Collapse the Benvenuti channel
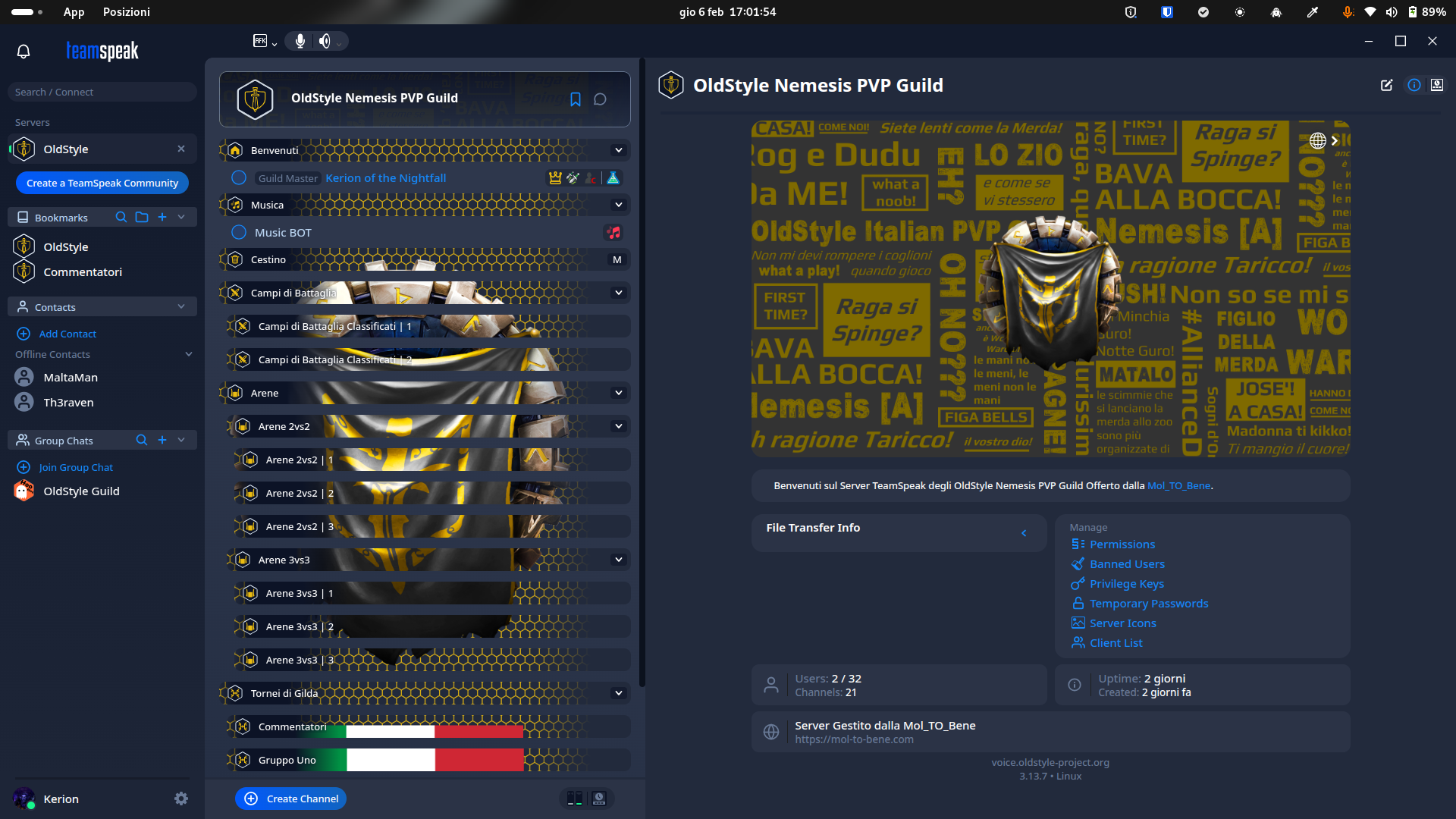This screenshot has width=1456, height=819. [619, 150]
